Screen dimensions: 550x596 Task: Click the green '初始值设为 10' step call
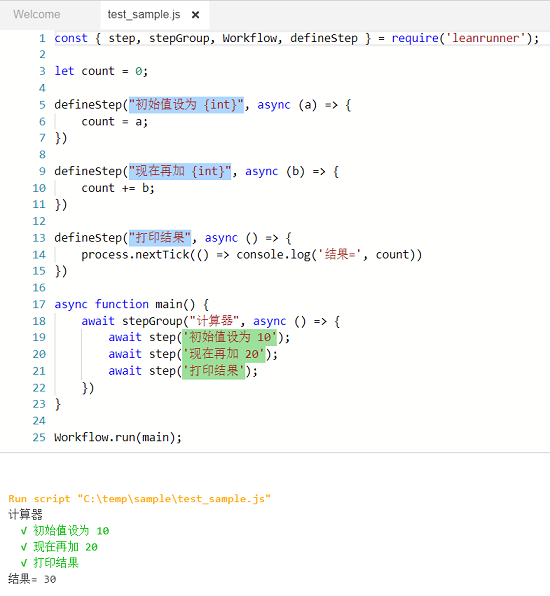(x=230, y=337)
